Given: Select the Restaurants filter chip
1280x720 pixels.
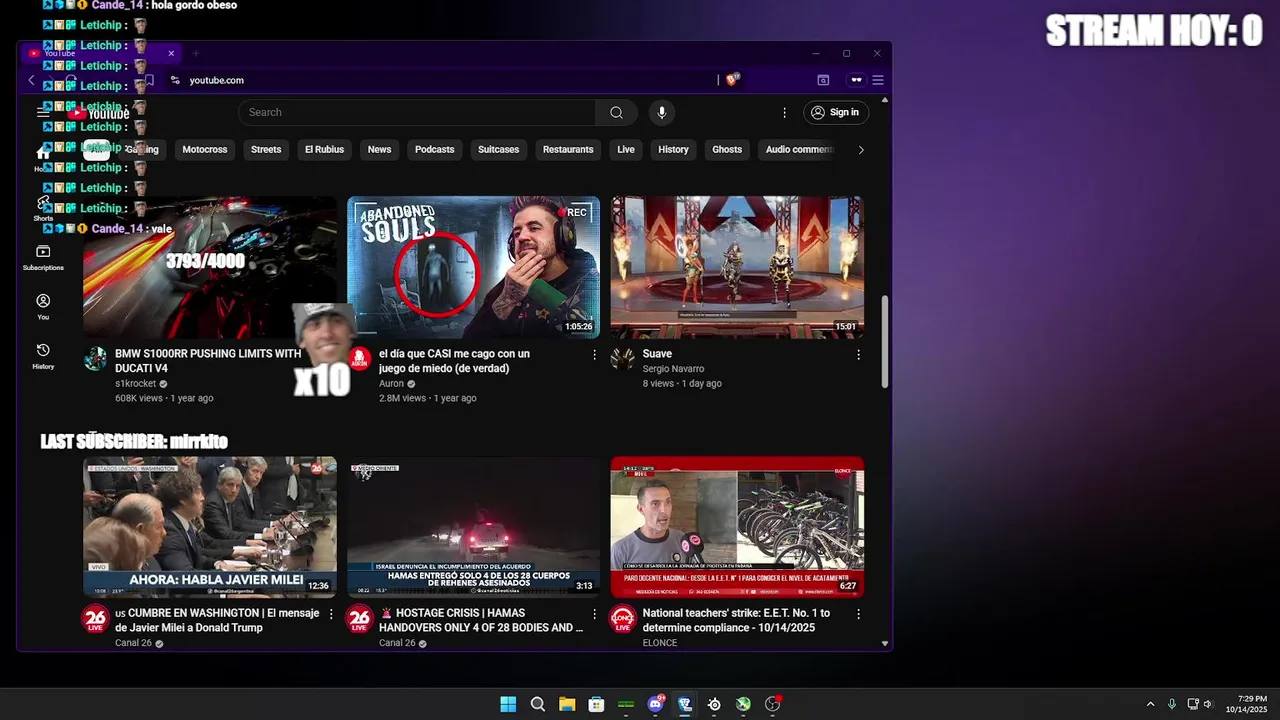Looking at the screenshot, I should click(x=568, y=149).
